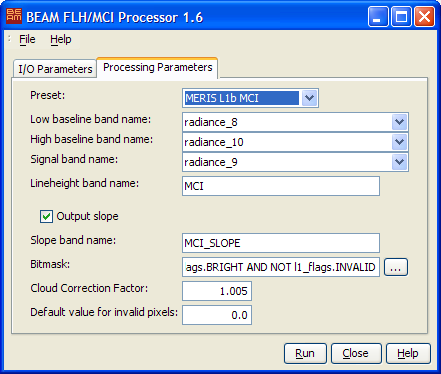Screen dimensions: 441x374
Task: Select the Processing Parameters tab
Action: tap(157, 68)
